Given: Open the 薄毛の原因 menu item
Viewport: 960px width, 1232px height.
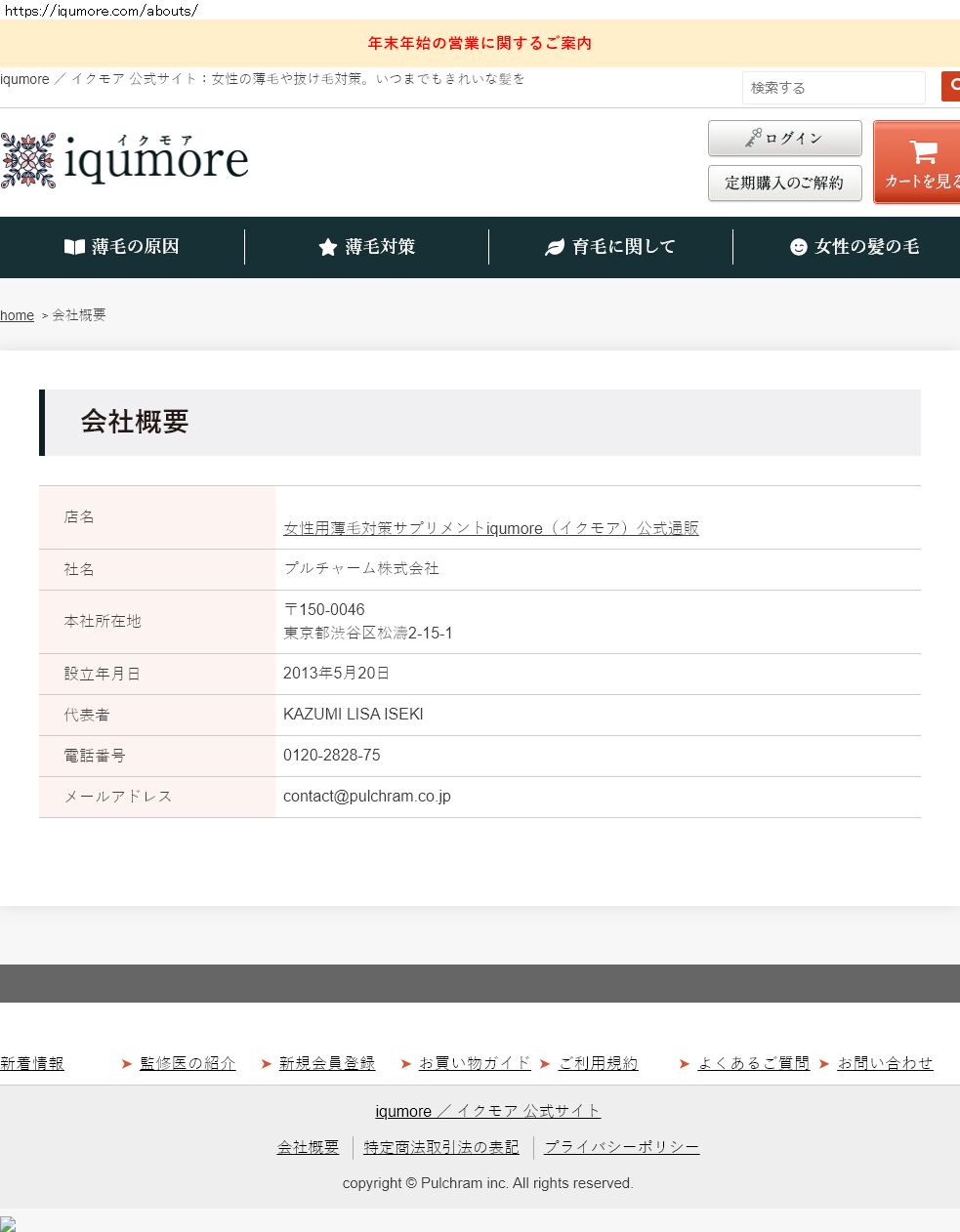Looking at the screenshot, I should [x=135, y=247].
